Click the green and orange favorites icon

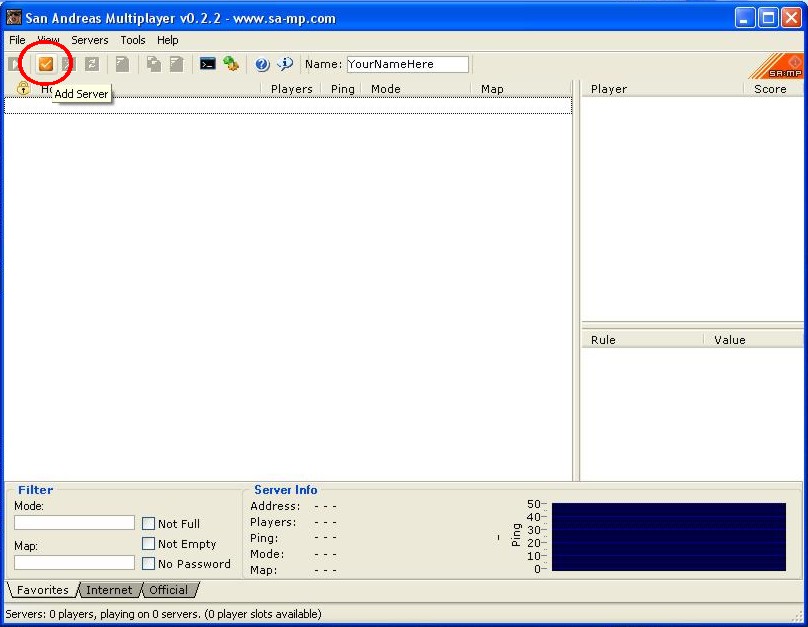231,64
